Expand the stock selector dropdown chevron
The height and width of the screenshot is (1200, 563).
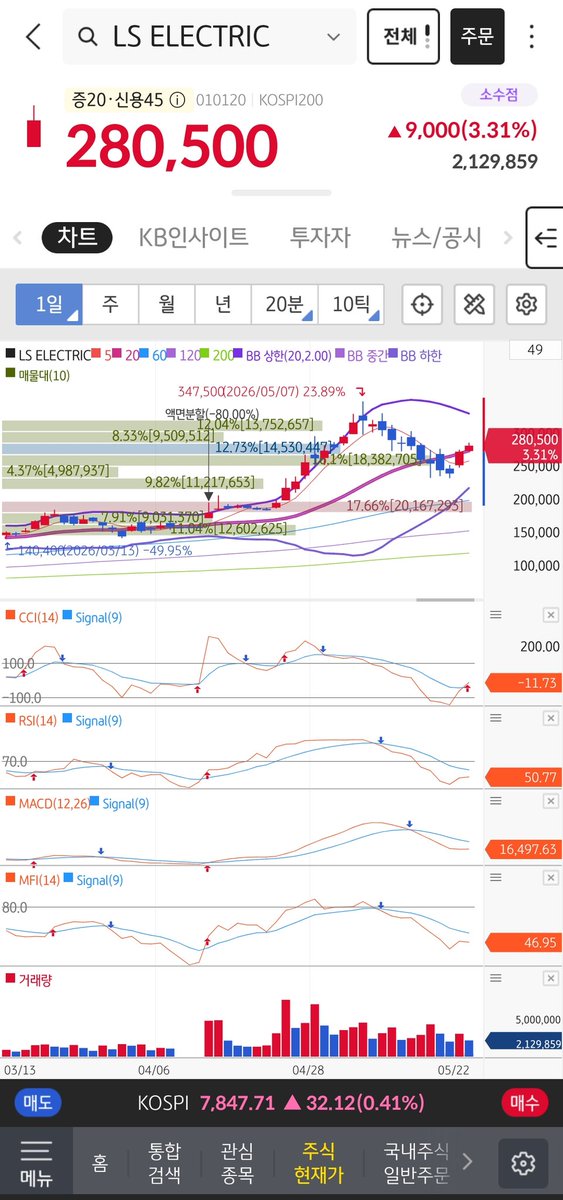coord(333,37)
